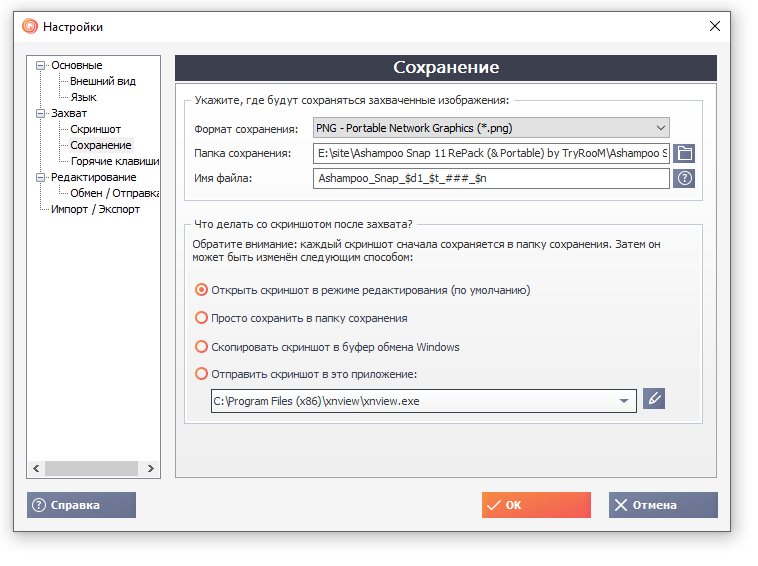Click the file name input field
Screen dimensions: 758x566
pos(490,178)
